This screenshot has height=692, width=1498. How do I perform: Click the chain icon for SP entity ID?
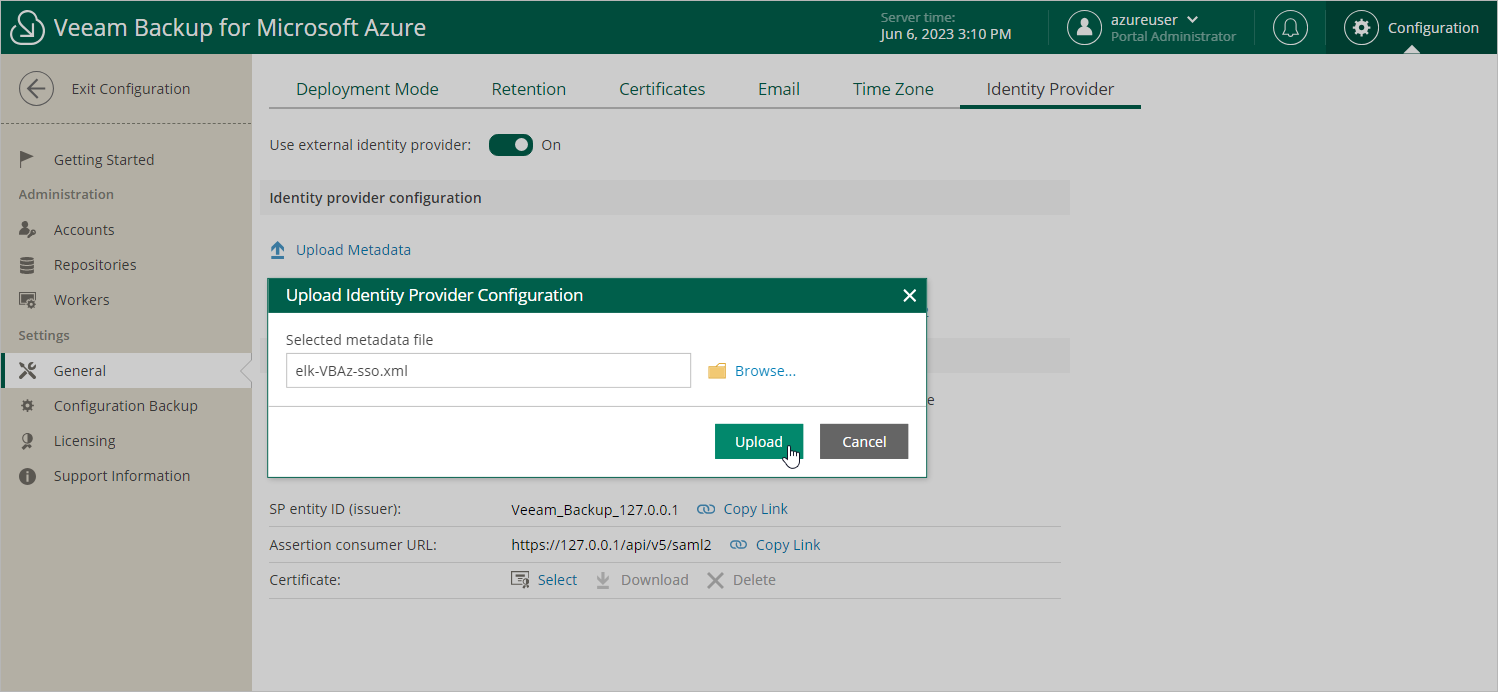pos(706,509)
